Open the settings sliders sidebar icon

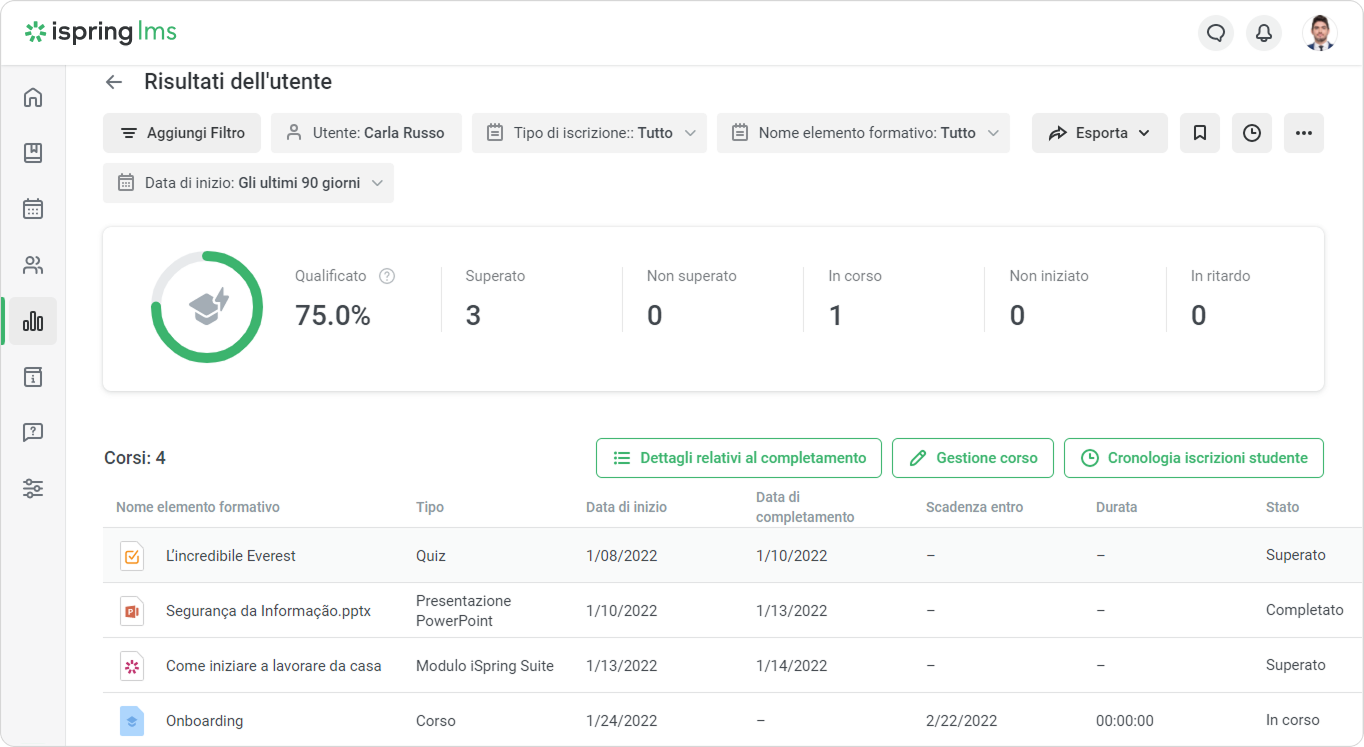pos(33,489)
